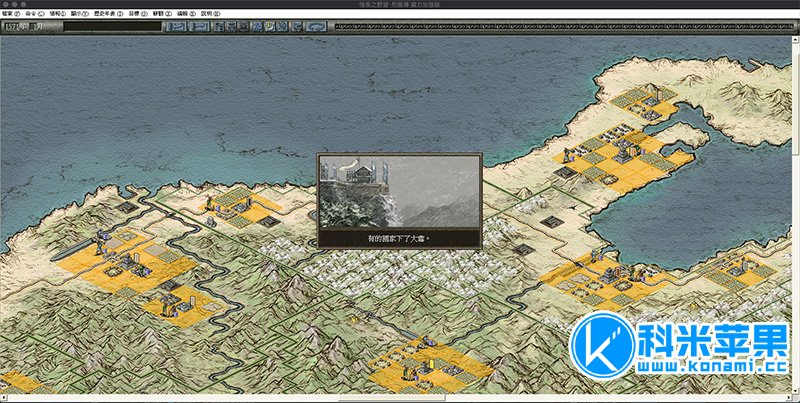The image size is (800, 403).
Task: Select the castle on the northern peninsula
Action: click(651, 101)
